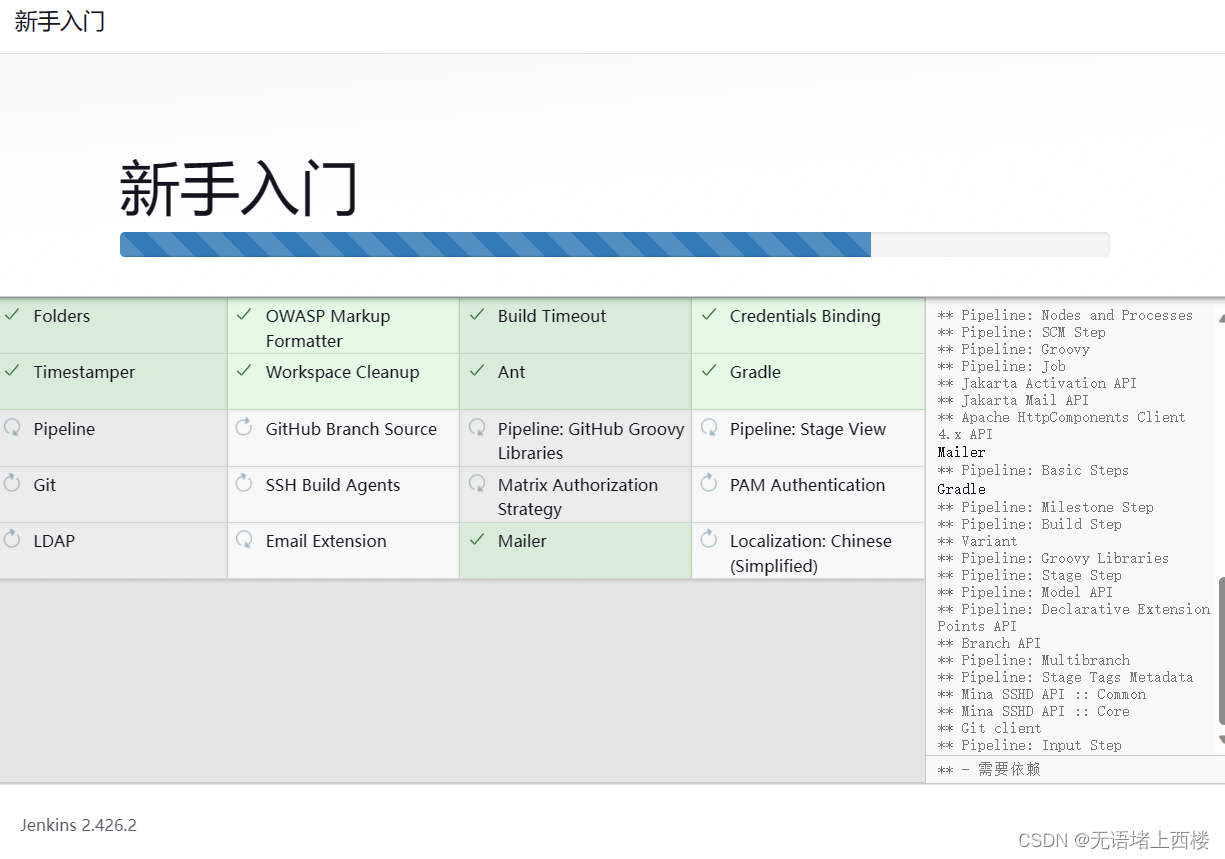Click the installation progress bar
Viewport: 1225px width, 859px height.
(x=614, y=244)
